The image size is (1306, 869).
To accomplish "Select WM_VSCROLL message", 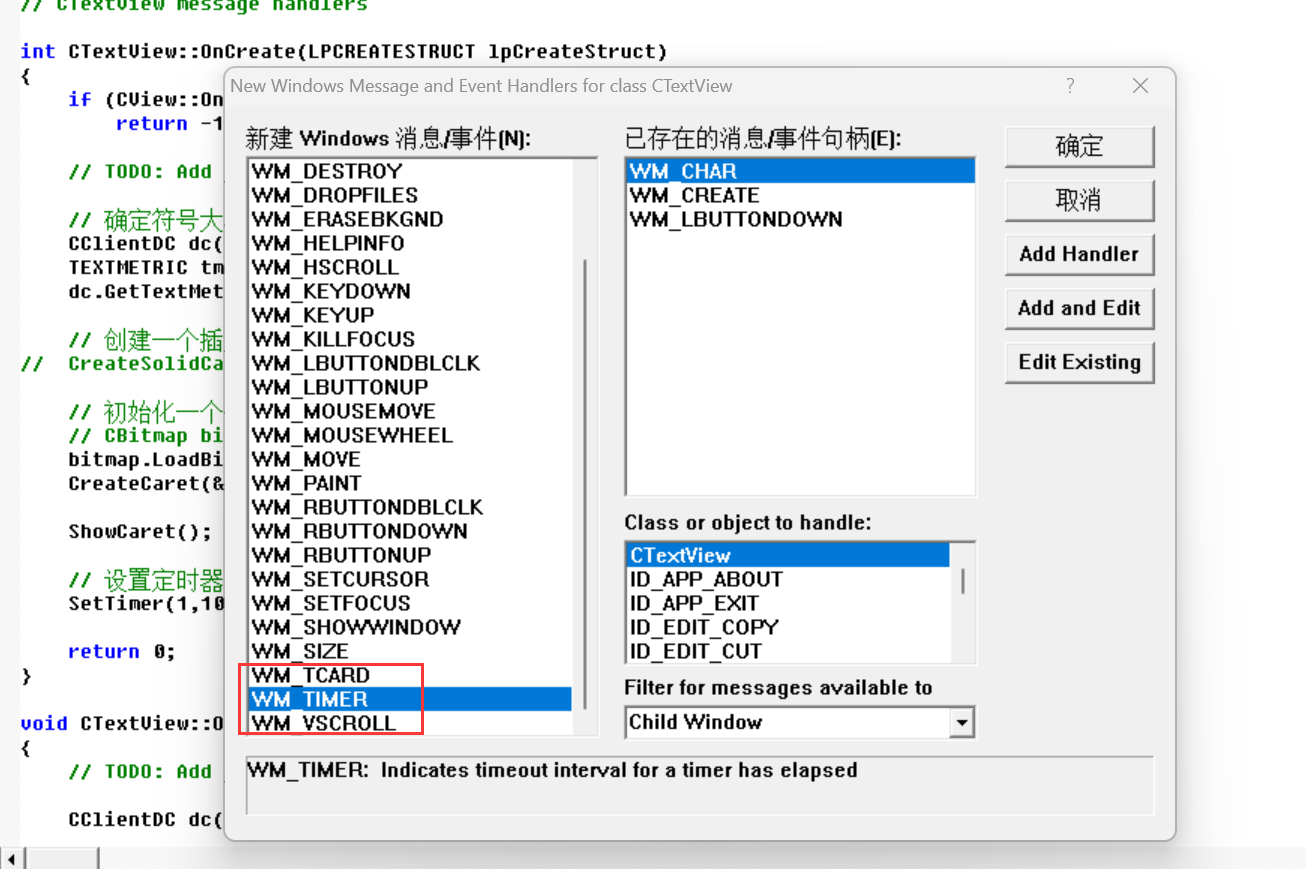I will click(x=410, y=723).
